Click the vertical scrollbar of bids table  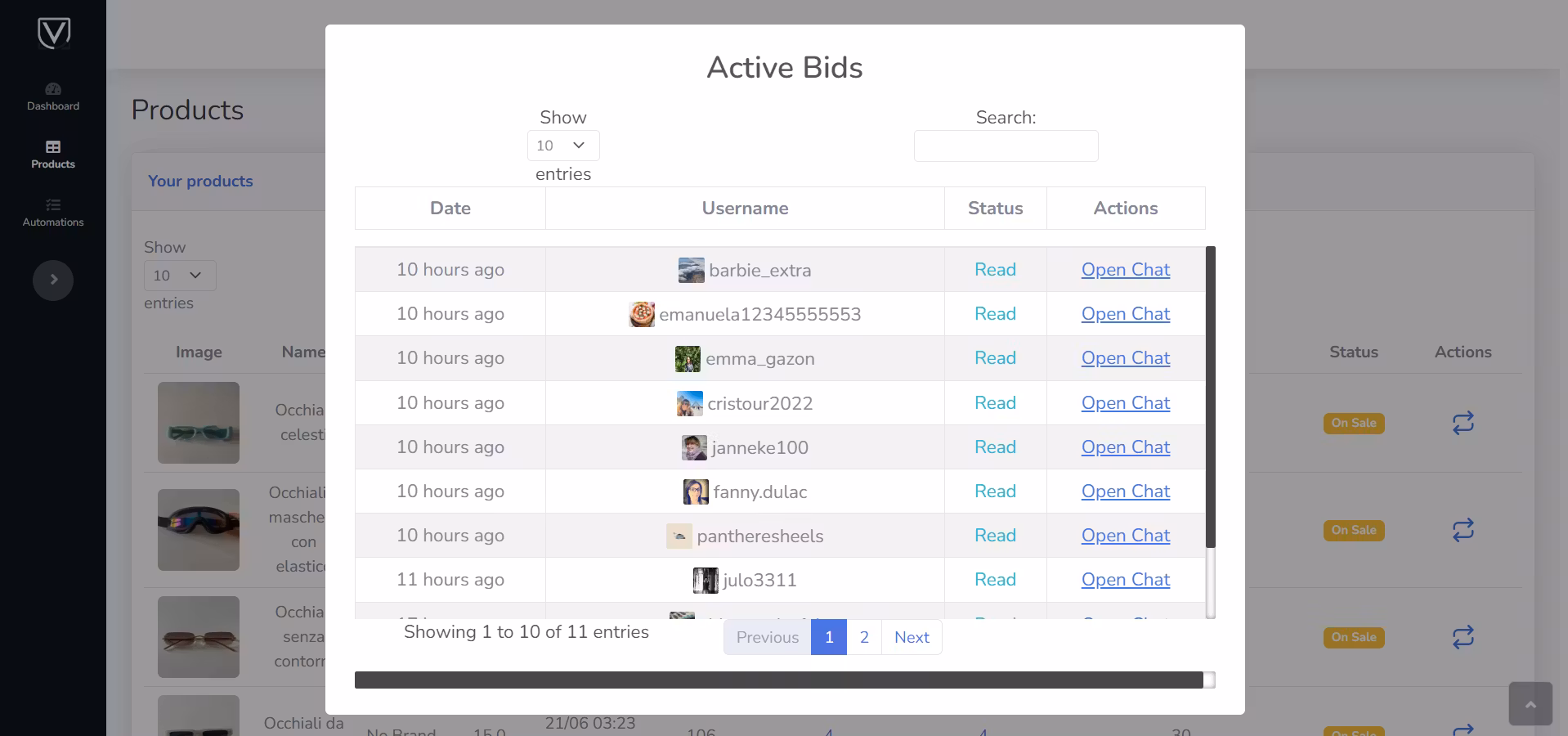pyautogui.click(x=1211, y=397)
